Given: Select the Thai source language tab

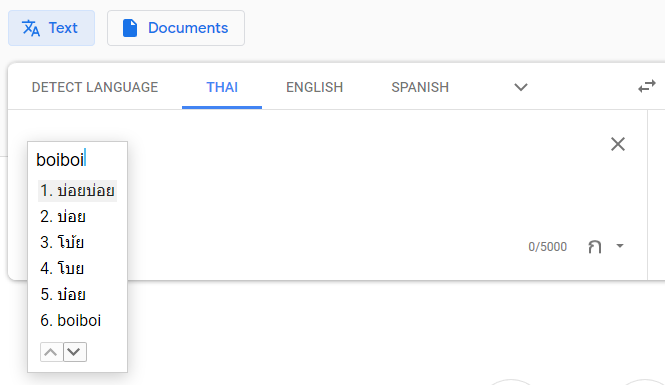Looking at the screenshot, I should [x=222, y=87].
